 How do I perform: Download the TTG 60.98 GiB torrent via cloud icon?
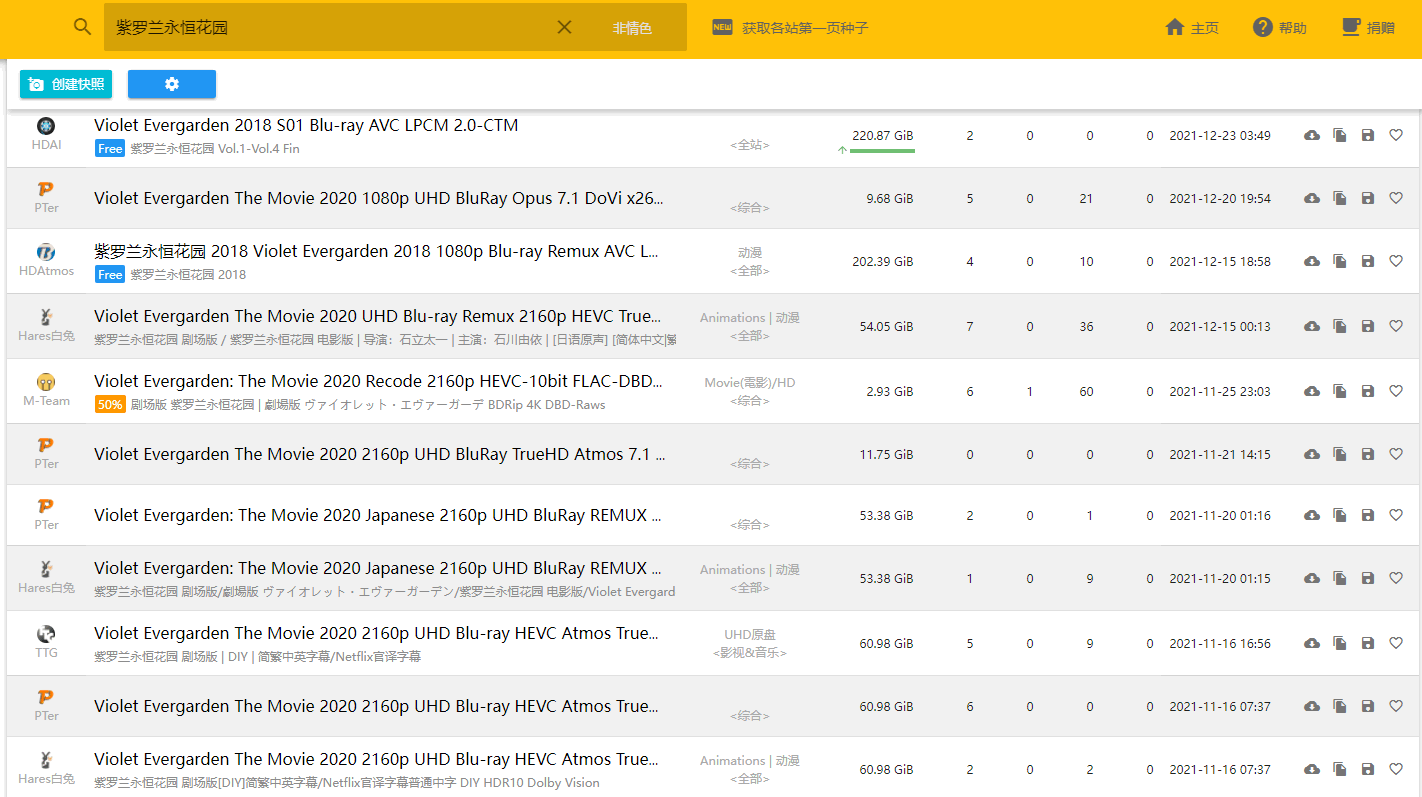click(1312, 643)
